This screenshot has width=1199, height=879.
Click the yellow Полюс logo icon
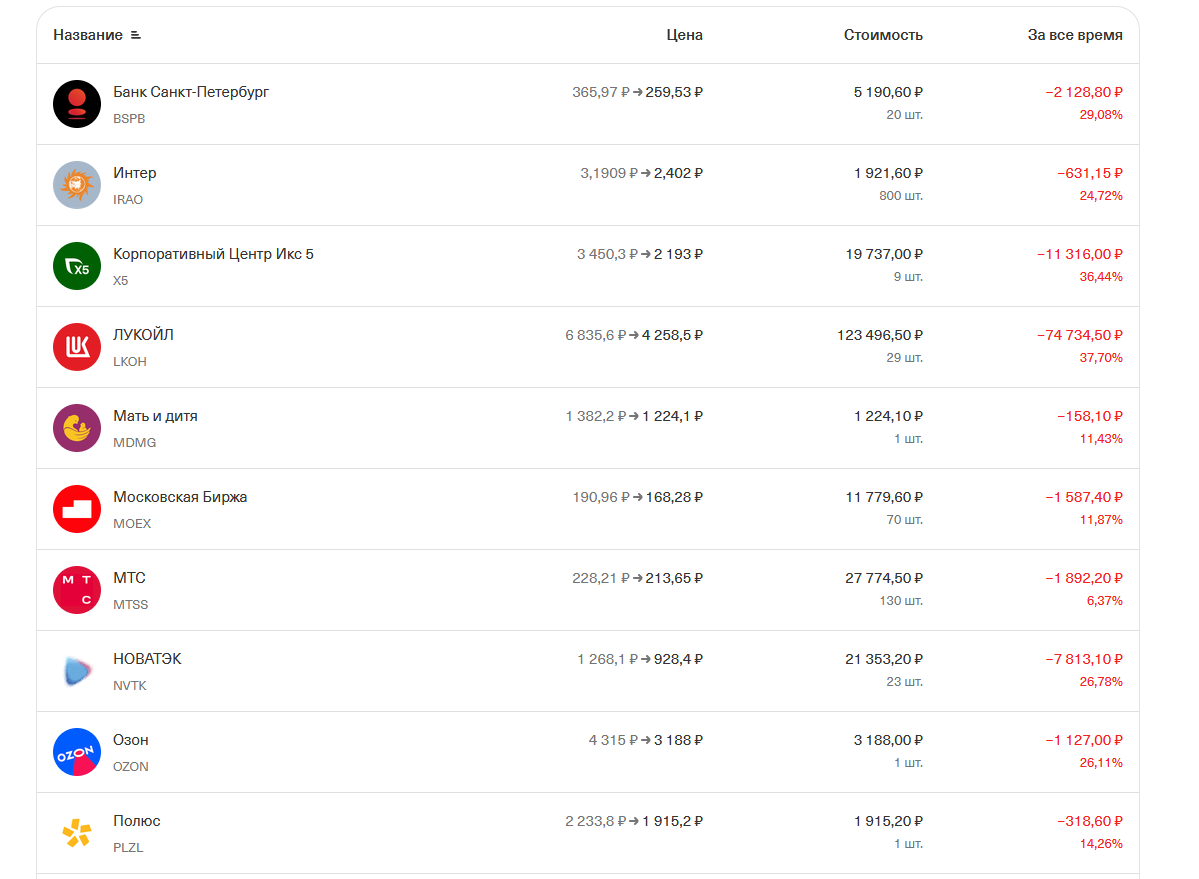[76, 833]
